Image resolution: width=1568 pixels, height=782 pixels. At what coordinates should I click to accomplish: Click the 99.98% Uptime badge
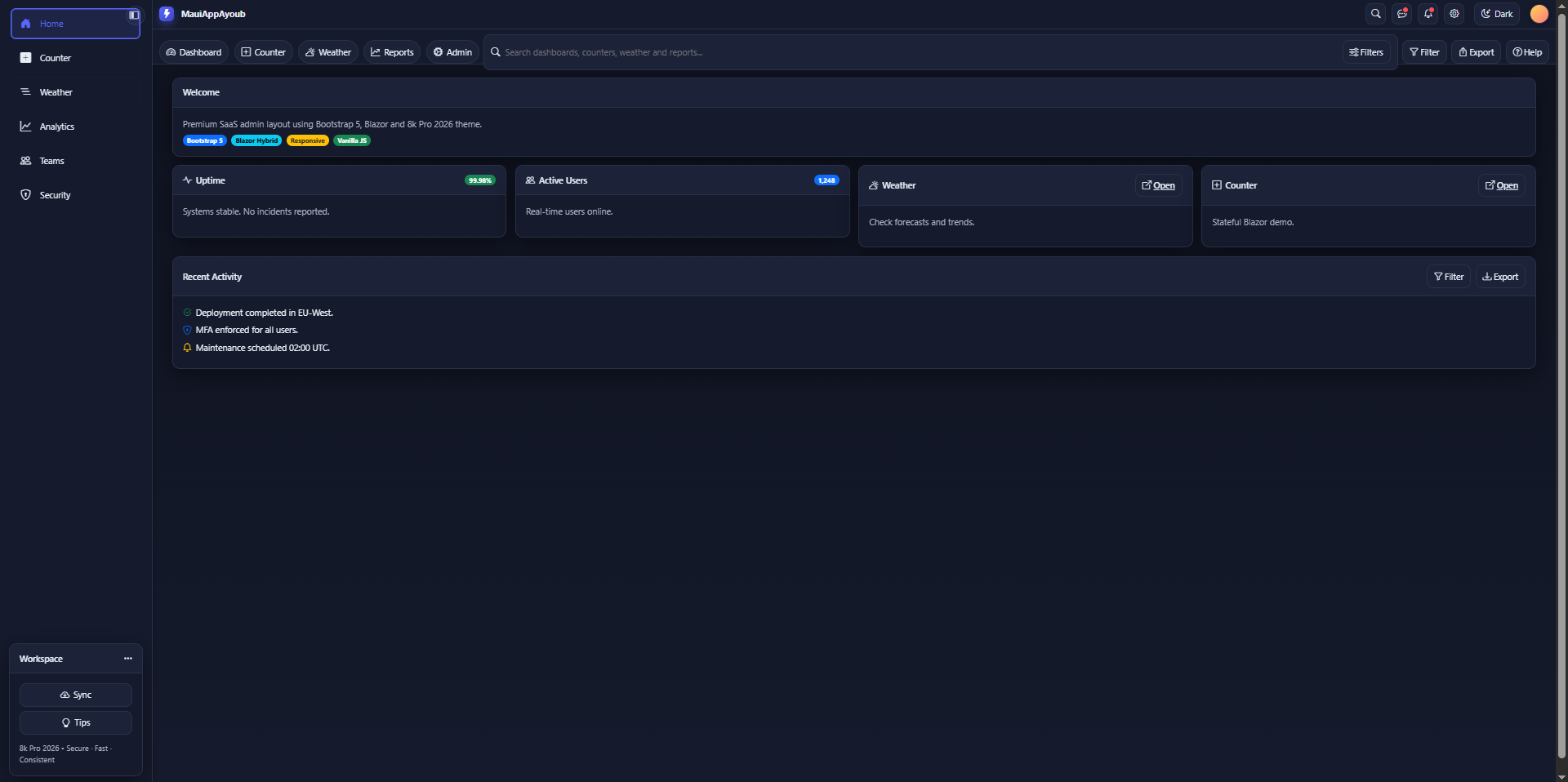click(479, 180)
